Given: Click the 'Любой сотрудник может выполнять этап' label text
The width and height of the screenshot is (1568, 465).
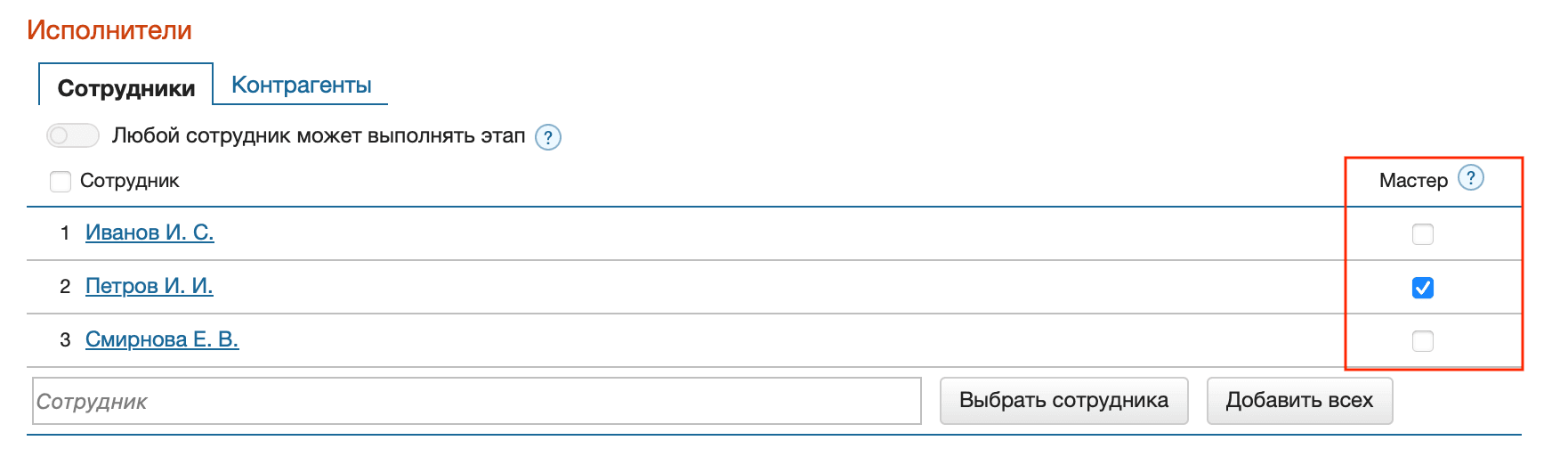Looking at the screenshot, I should [319, 136].
